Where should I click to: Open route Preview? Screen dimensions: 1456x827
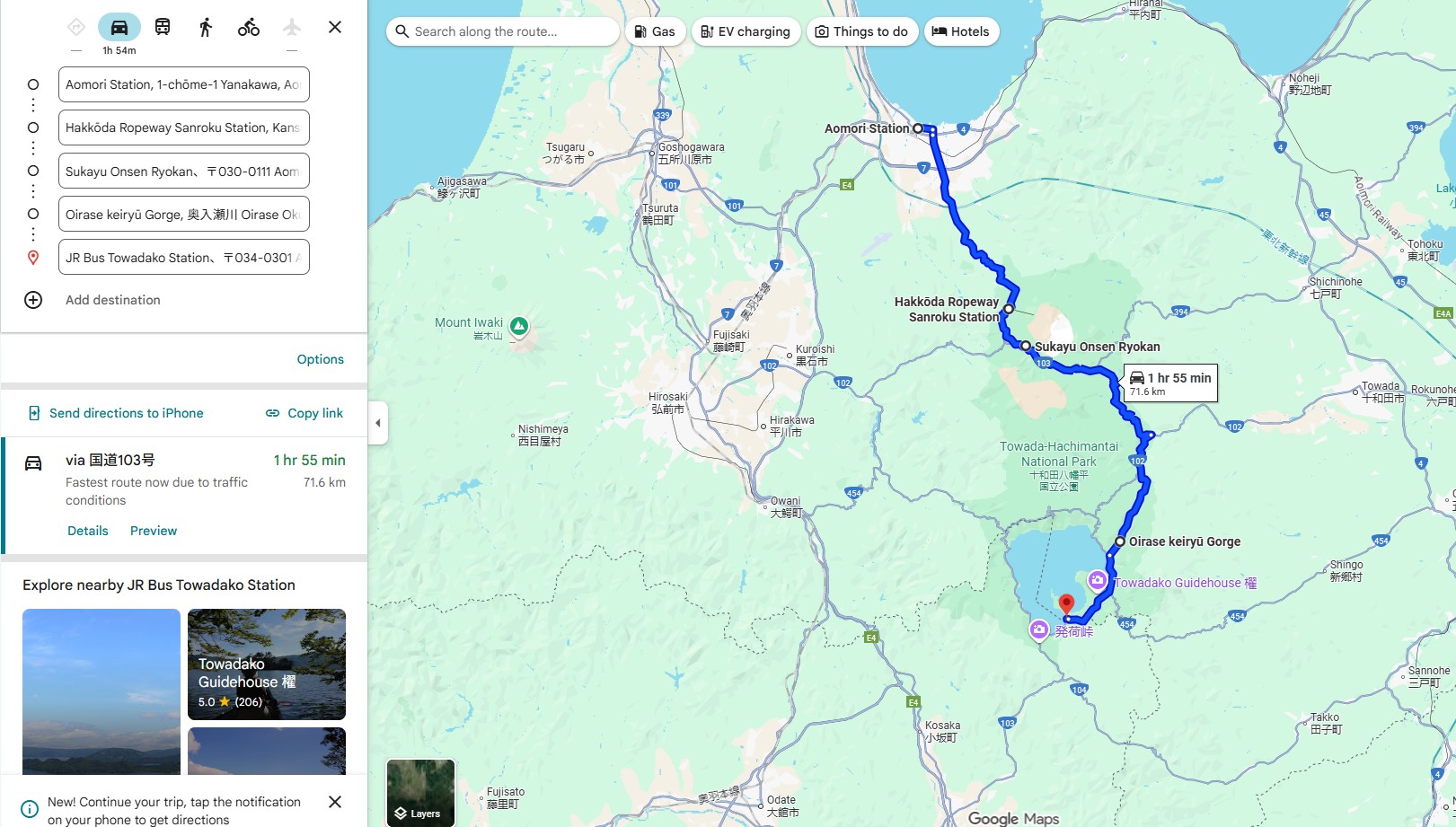pos(154,531)
